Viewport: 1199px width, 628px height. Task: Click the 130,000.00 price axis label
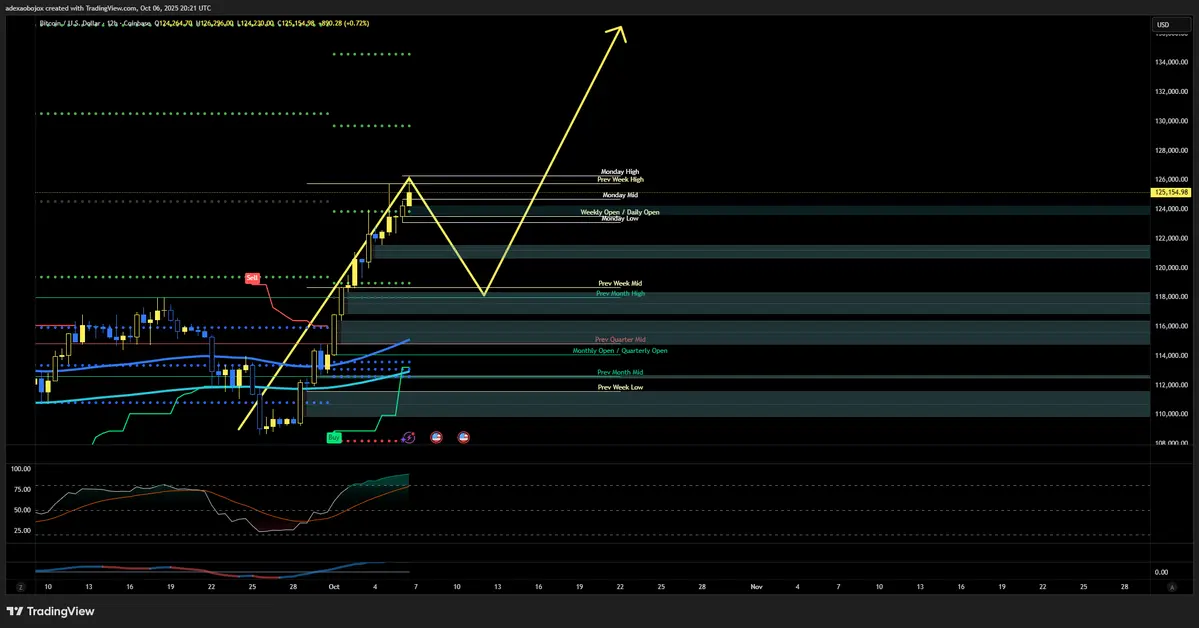click(1171, 121)
